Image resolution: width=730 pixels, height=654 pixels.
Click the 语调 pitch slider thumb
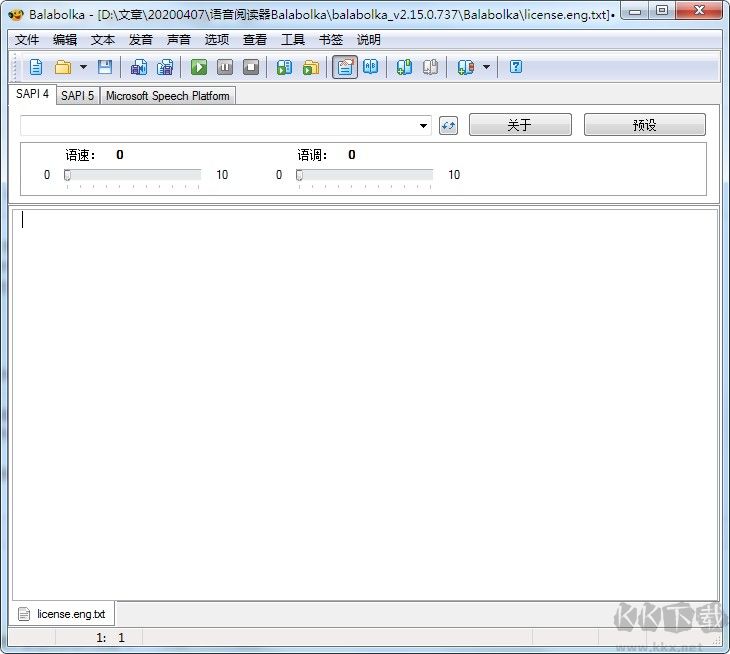299,175
